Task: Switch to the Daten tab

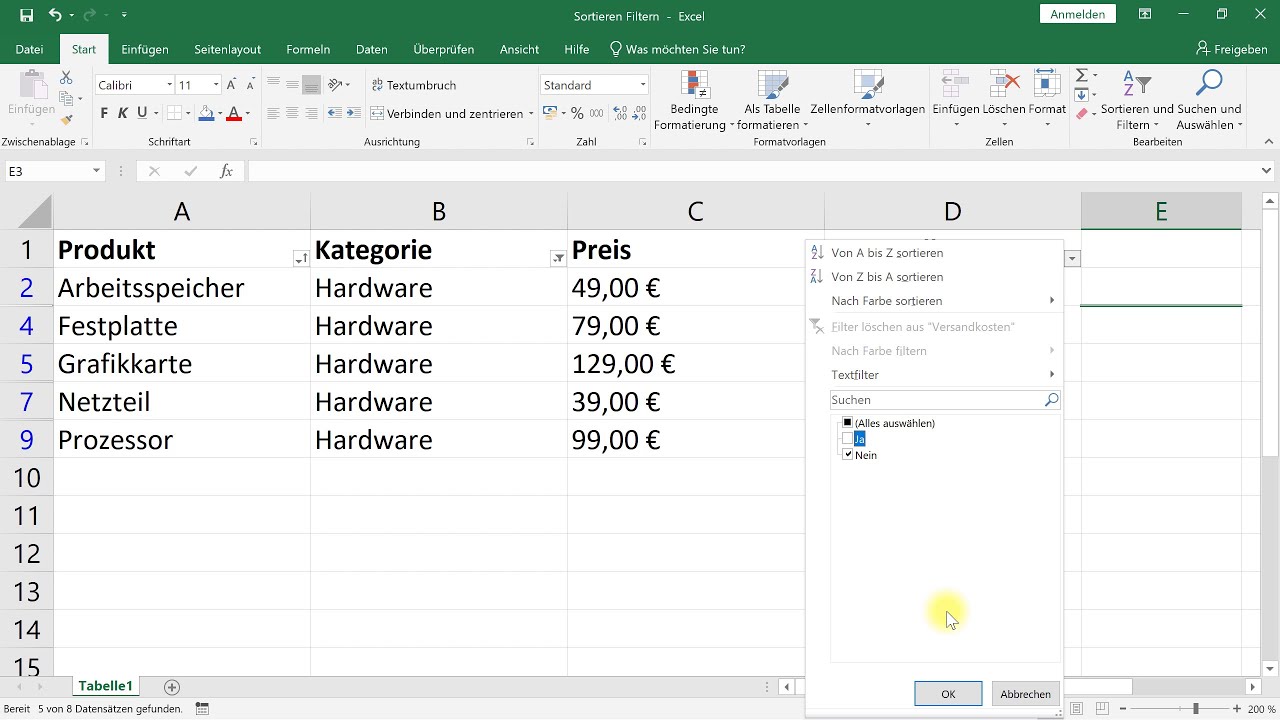Action: point(372,49)
